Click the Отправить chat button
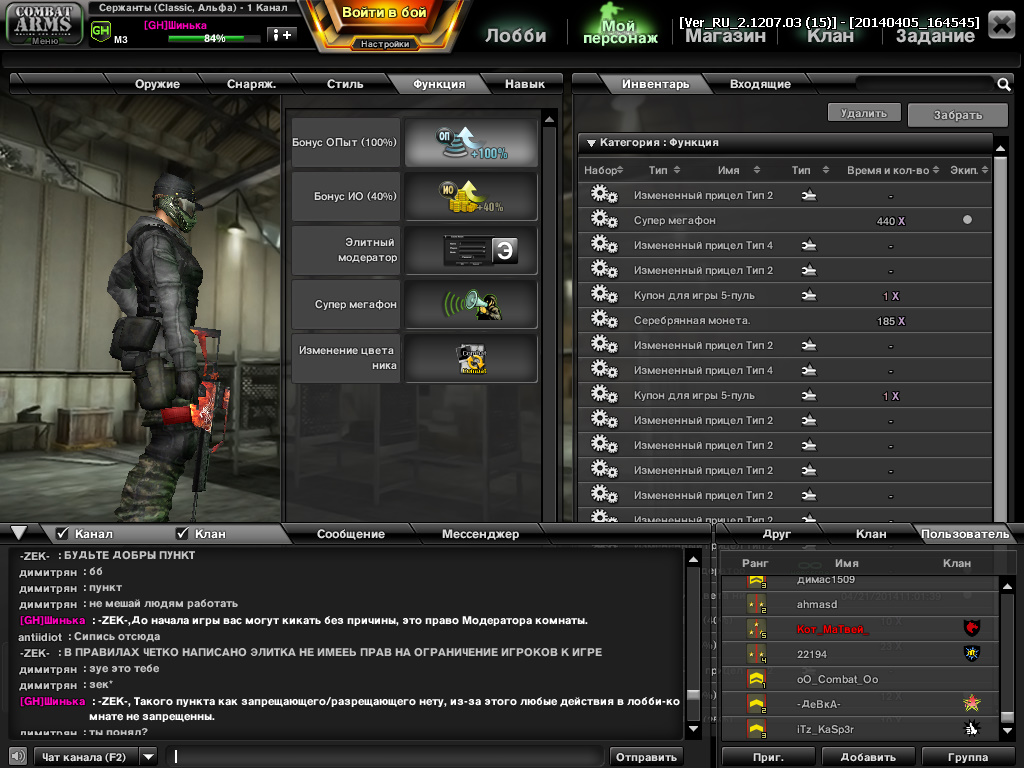The width and height of the screenshot is (1024, 768). [646, 757]
